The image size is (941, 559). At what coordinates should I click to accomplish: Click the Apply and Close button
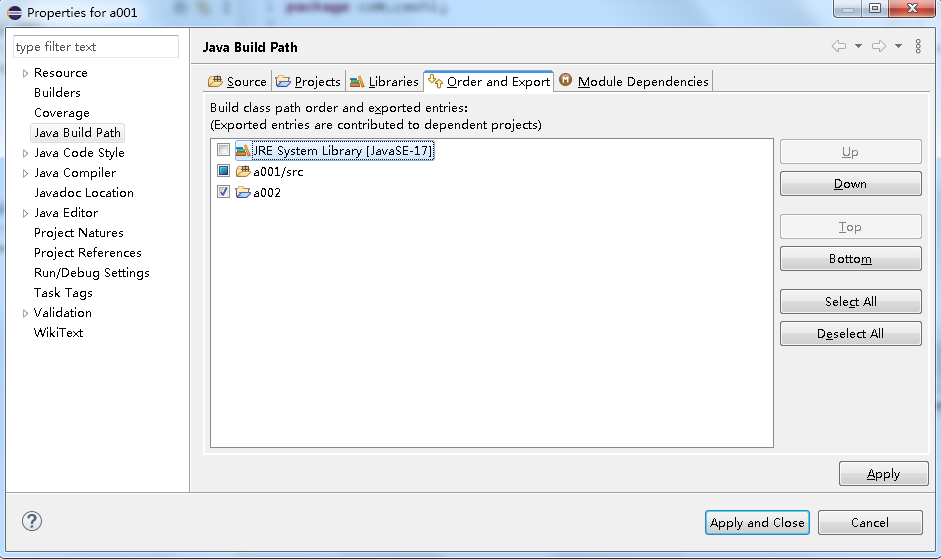(757, 522)
